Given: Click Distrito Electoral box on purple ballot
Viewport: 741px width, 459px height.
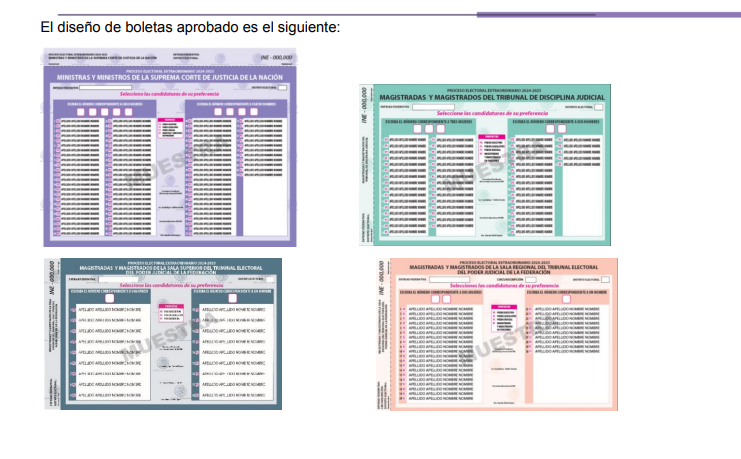Looking at the screenshot, I should coord(281,88).
